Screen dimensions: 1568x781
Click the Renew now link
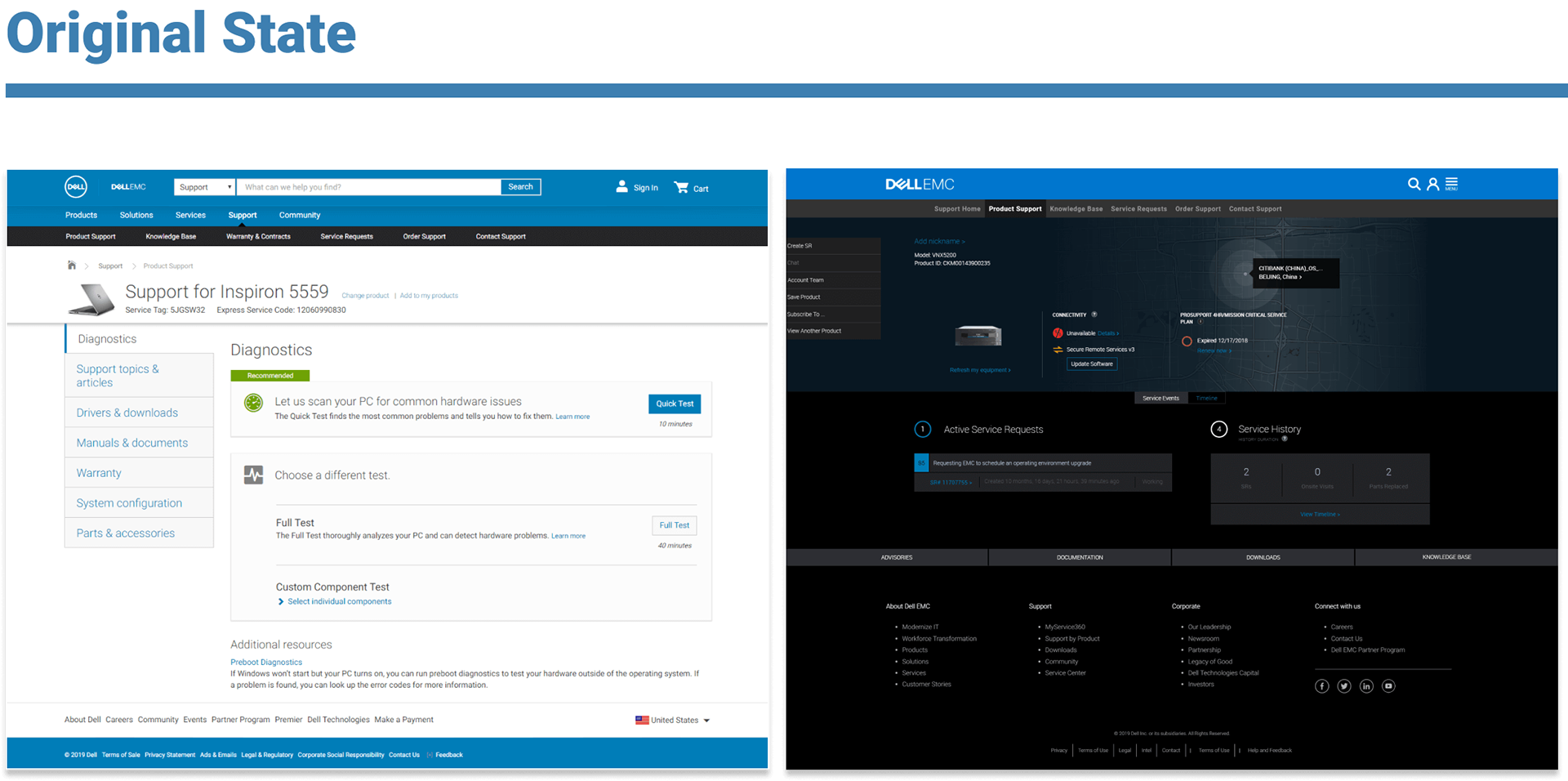pos(1214,351)
